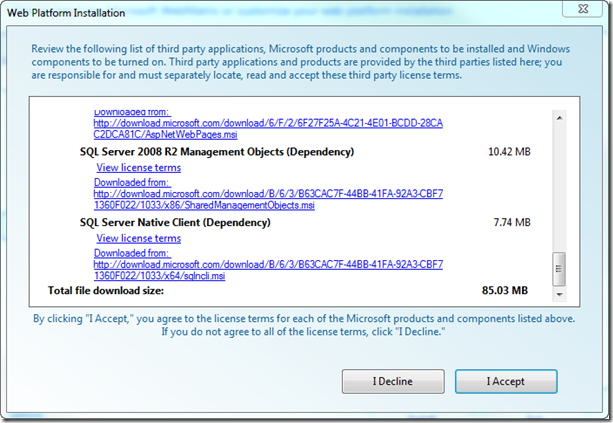613x423 pixels.
Task: Click the partly hidden 'Downloaded from:' at list top
Action: (132, 113)
